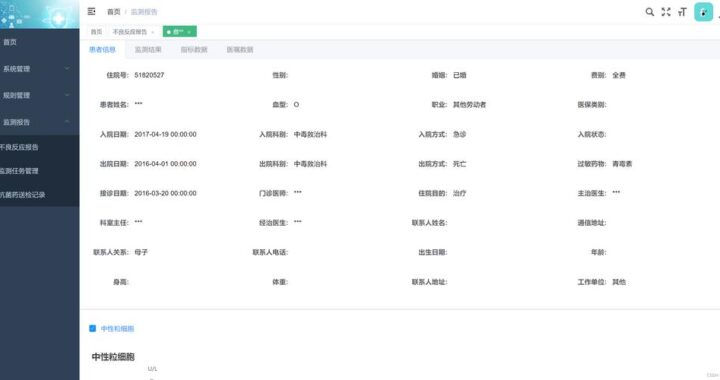The height and width of the screenshot is (380, 720).
Task: Click the 费别 value 全费
Action: 619,75
